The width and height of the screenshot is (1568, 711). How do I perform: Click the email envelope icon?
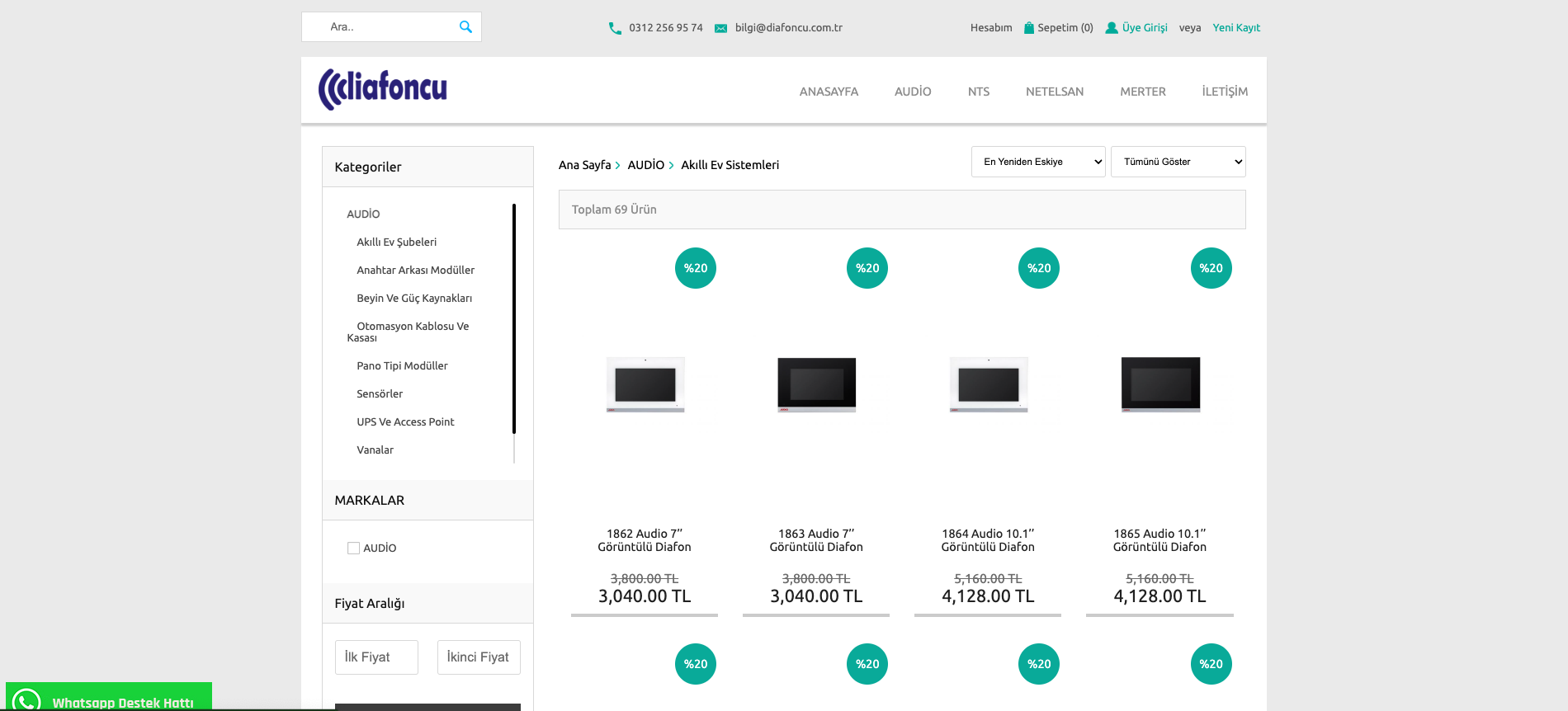point(720,28)
